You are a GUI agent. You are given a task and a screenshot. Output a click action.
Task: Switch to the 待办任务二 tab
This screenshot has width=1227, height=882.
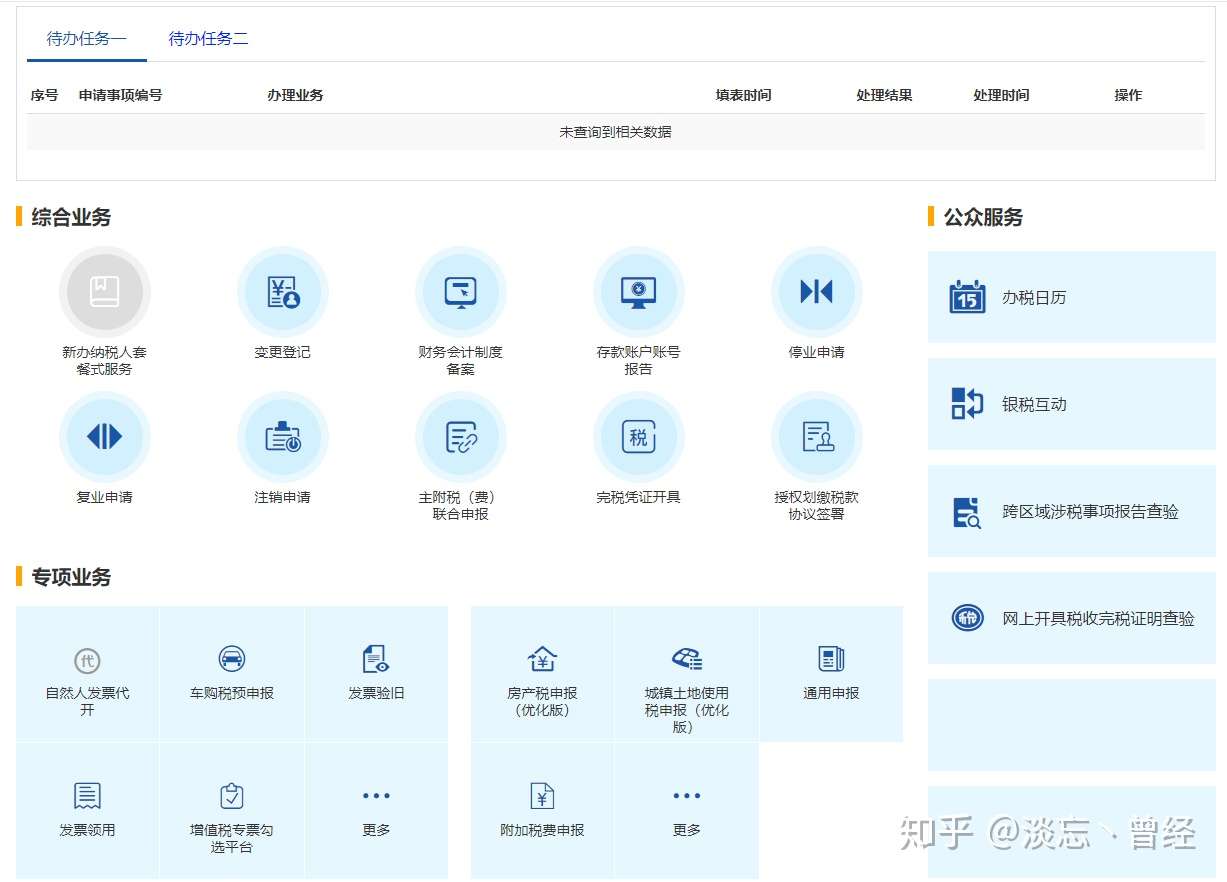pyautogui.click(x=208, y=39)
